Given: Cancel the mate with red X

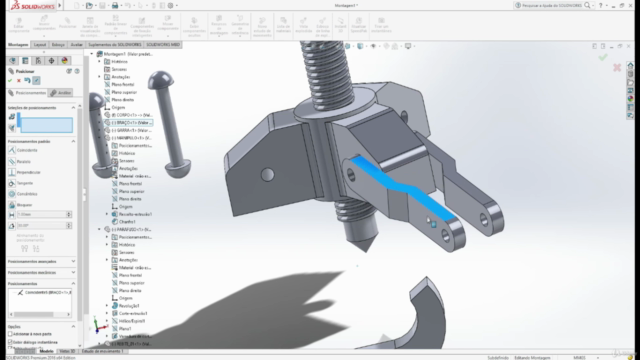Looking at the screenshot, I should 18,80.
